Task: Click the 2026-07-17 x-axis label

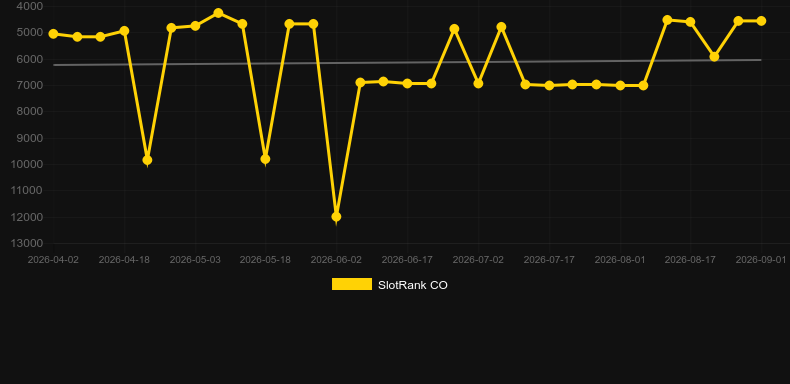Action: coord(549,260)
